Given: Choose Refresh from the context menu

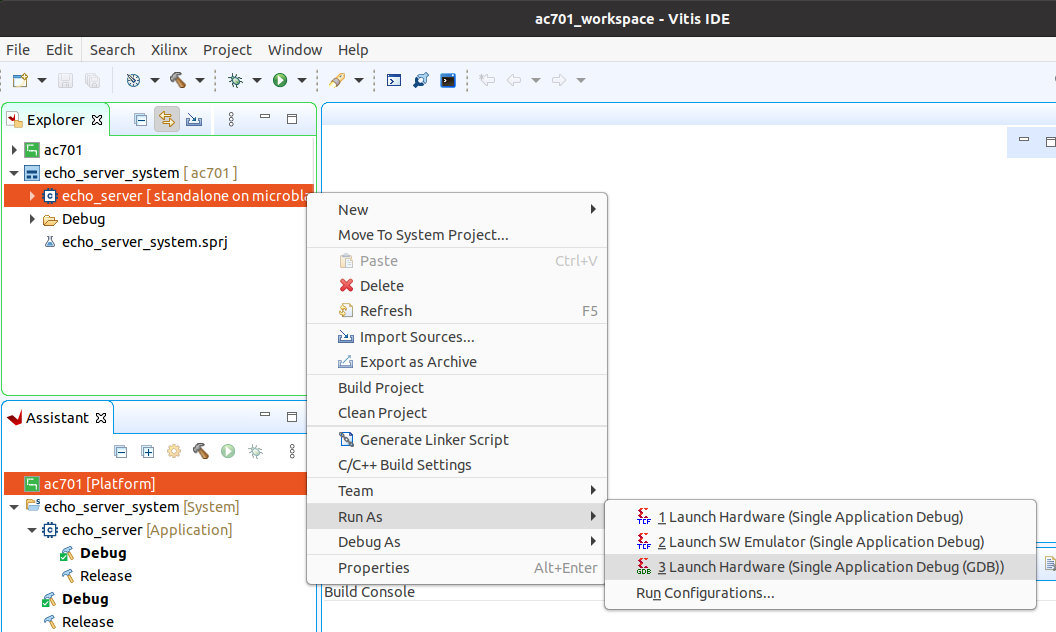Looking at the screenshot, I should click(x=457, y=311).
